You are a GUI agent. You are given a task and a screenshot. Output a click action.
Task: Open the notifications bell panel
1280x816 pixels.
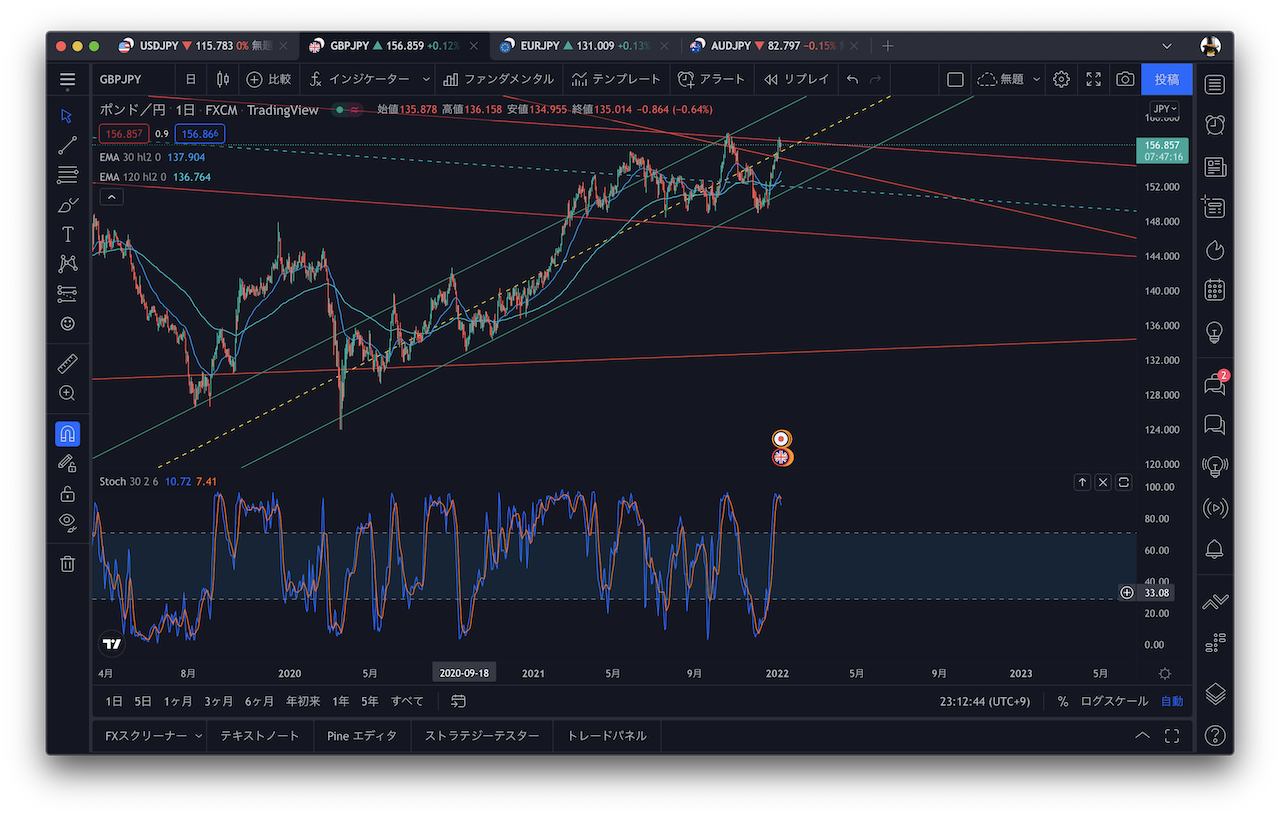pos(1215,548)
